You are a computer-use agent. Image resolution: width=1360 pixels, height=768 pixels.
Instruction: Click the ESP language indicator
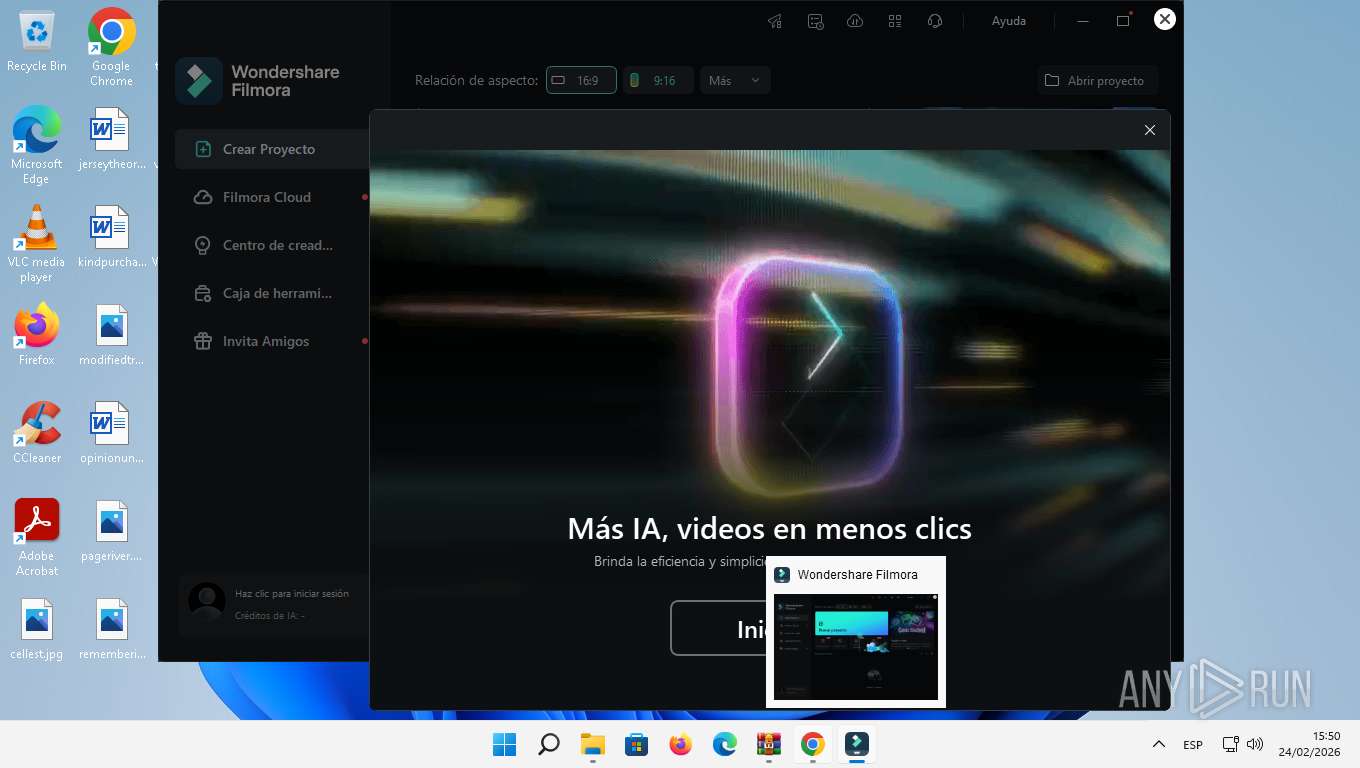[1193, 745]
